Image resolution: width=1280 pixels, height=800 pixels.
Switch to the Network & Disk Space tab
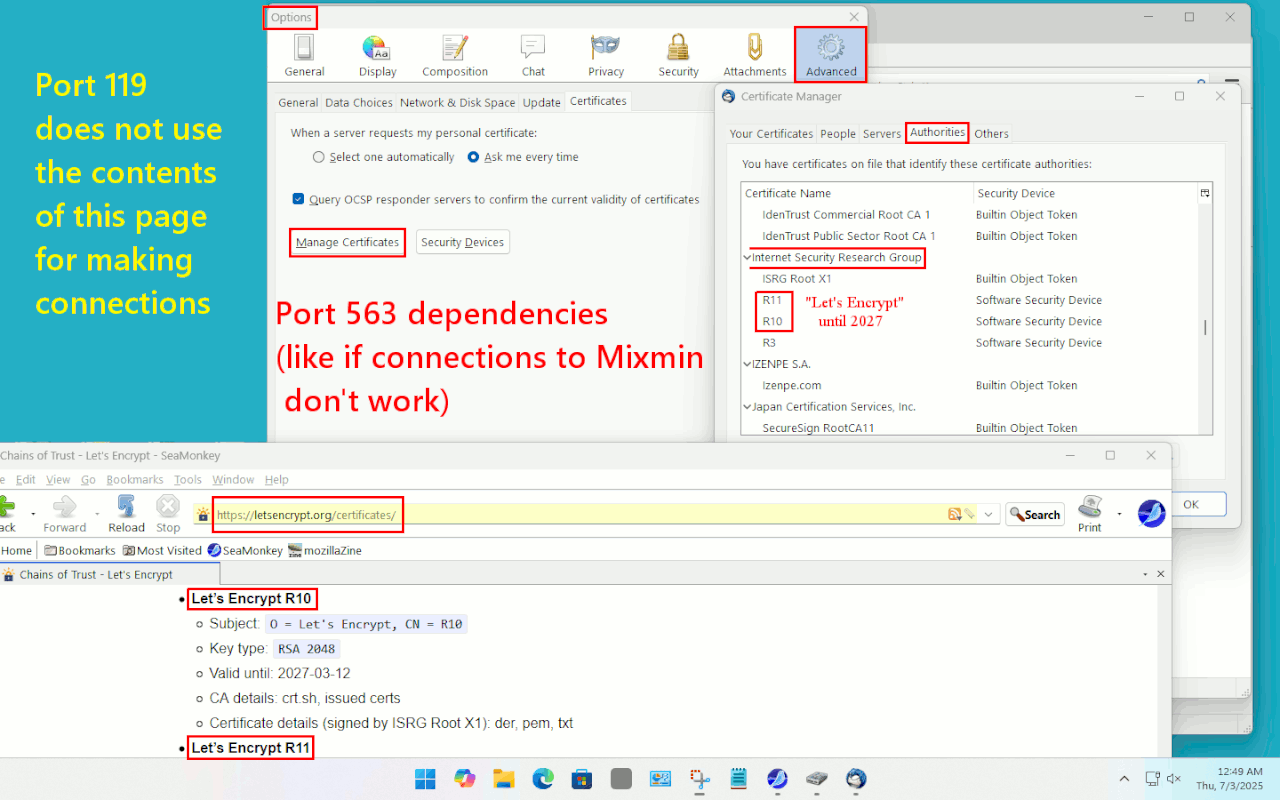click(457, 103)
